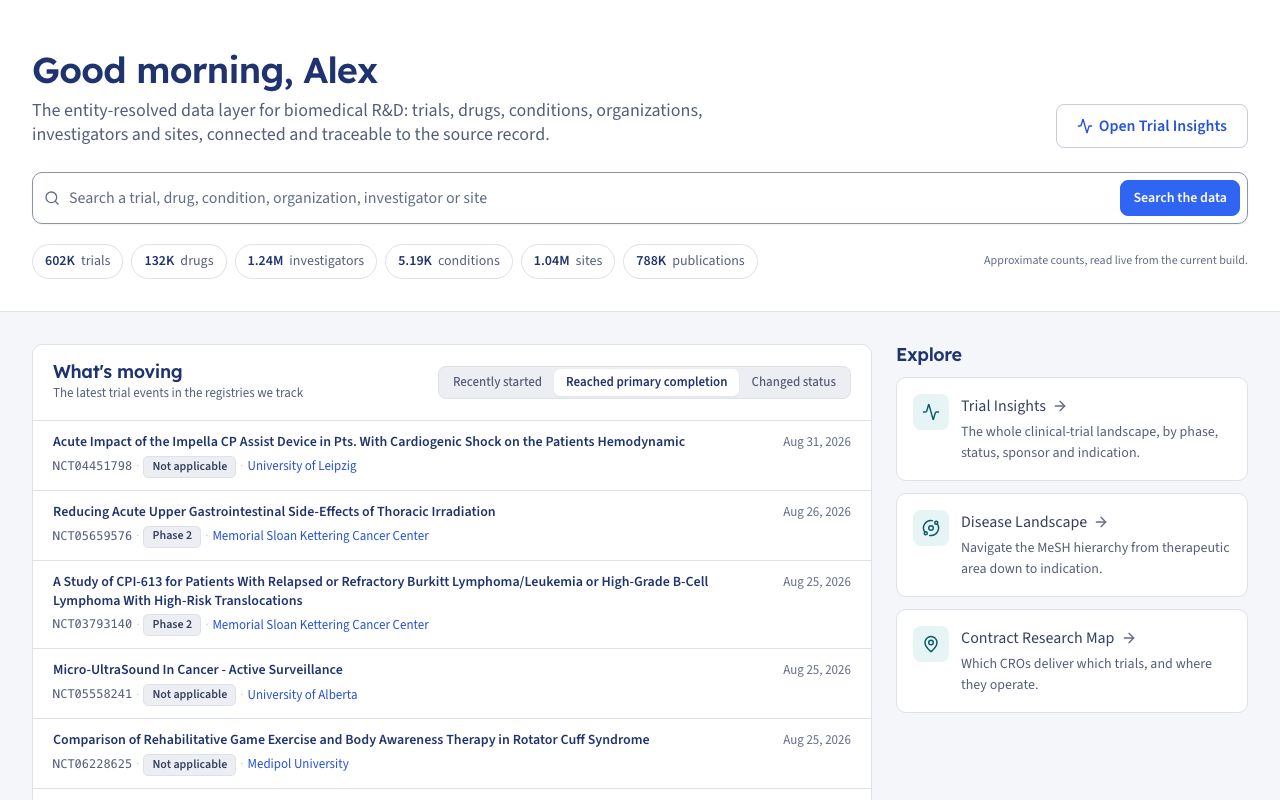This screenshot has height=800, width=1280.
Task: Click trial ID NCT05558241
Action: [x=92, y=695]
